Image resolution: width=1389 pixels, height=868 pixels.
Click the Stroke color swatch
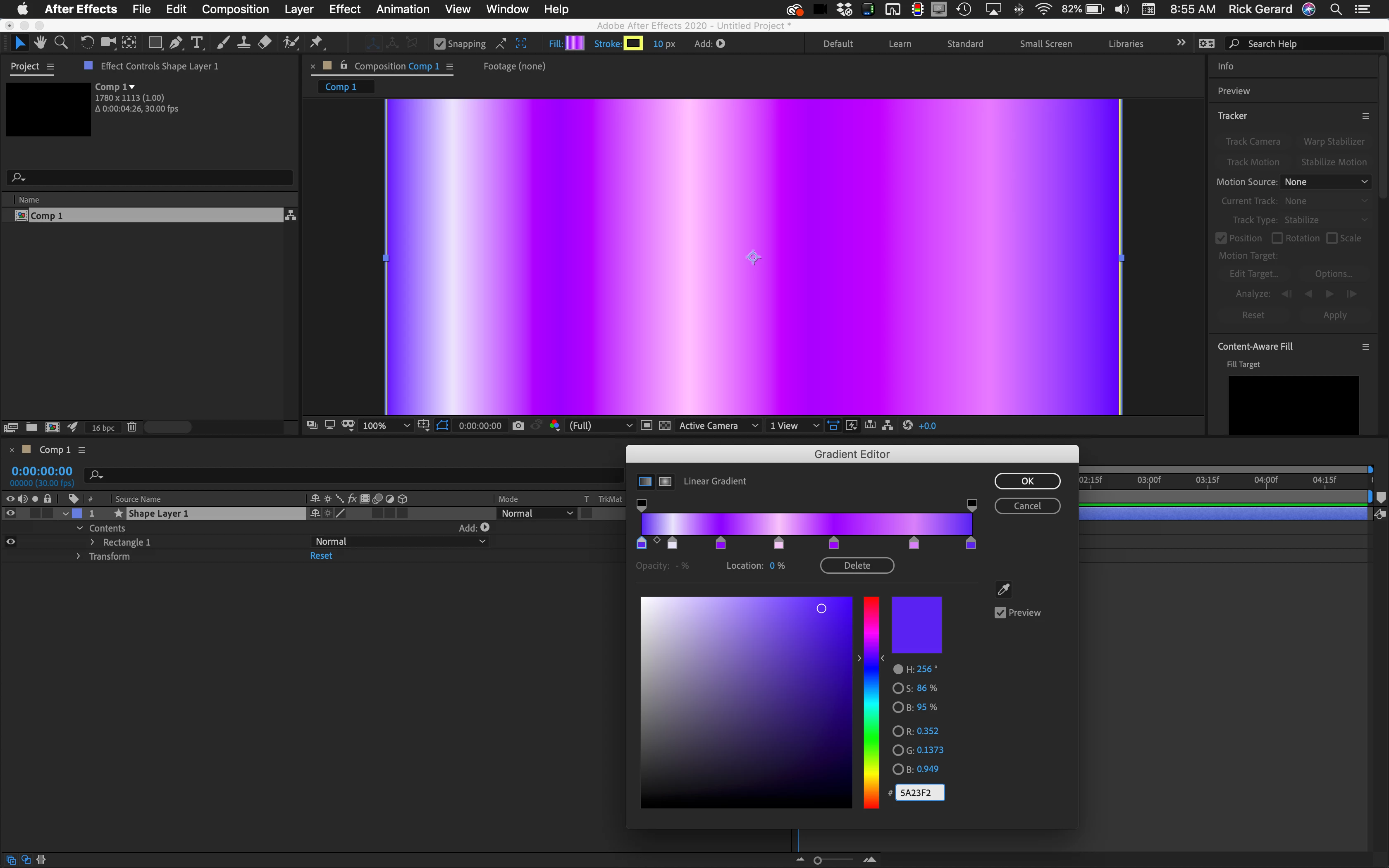tap(633, 43)
